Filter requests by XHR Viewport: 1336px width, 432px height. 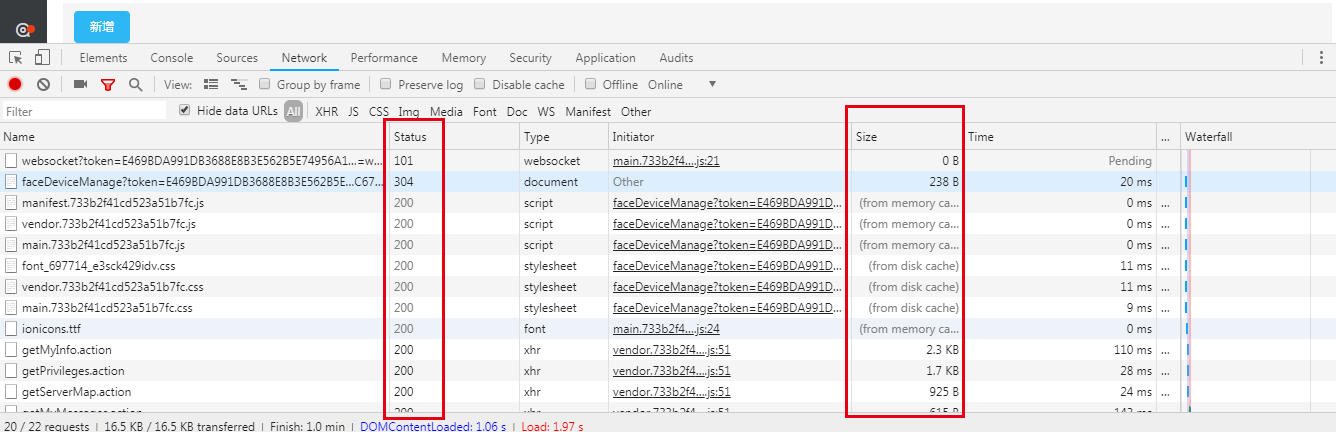point(327,112)
